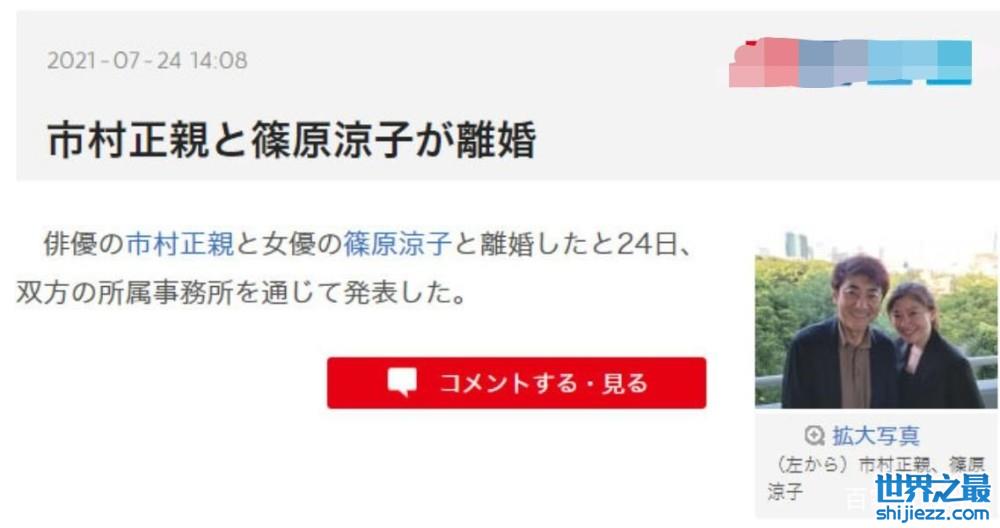The height and width of the screenshot is (528, 1000).
Task: Click the rightmost cyan share button
Action: coord(954,62)
